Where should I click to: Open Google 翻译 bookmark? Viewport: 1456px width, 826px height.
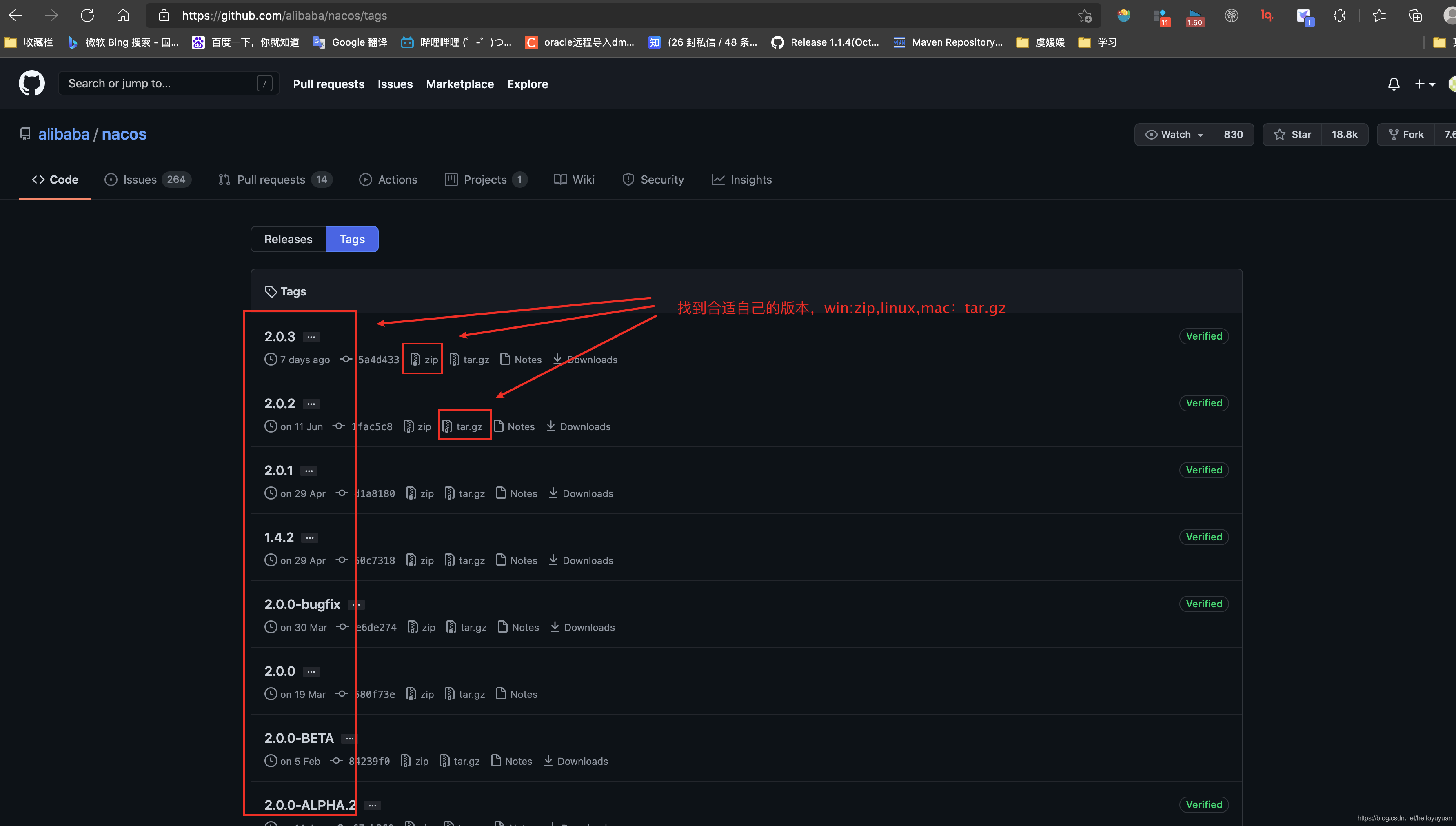(x=350, y=42)
